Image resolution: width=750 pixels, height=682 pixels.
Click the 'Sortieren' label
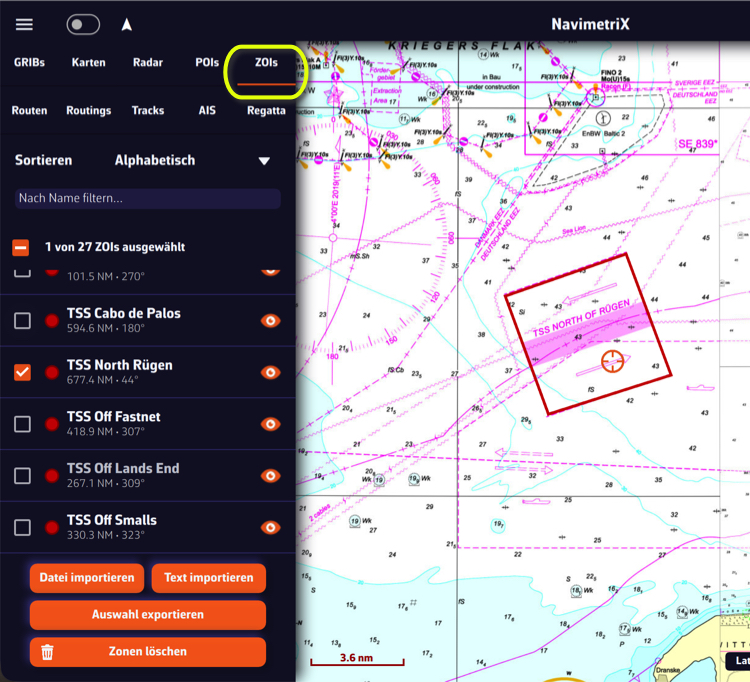coord(44,160)
